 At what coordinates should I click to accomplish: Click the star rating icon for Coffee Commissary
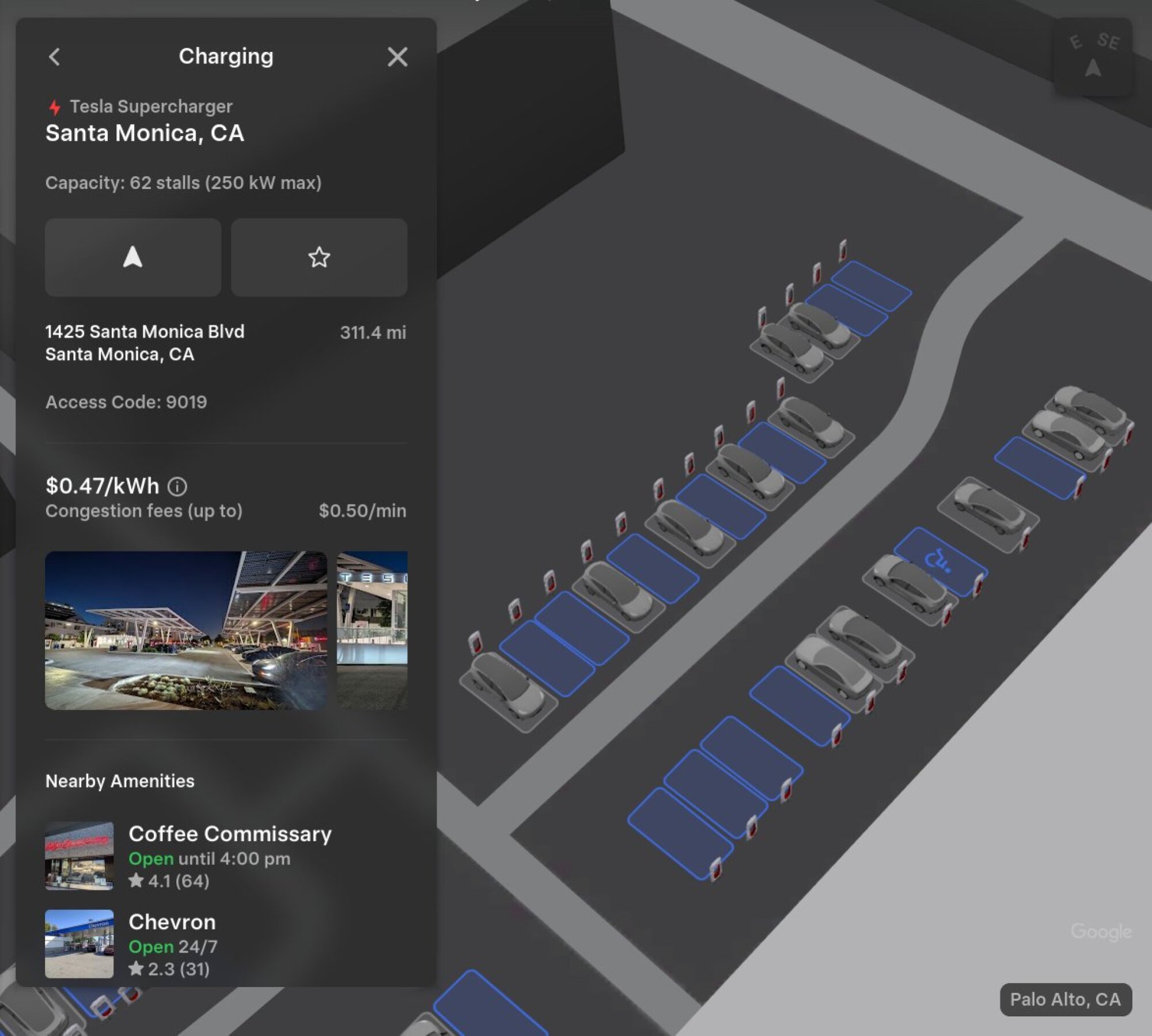point(137,881)
